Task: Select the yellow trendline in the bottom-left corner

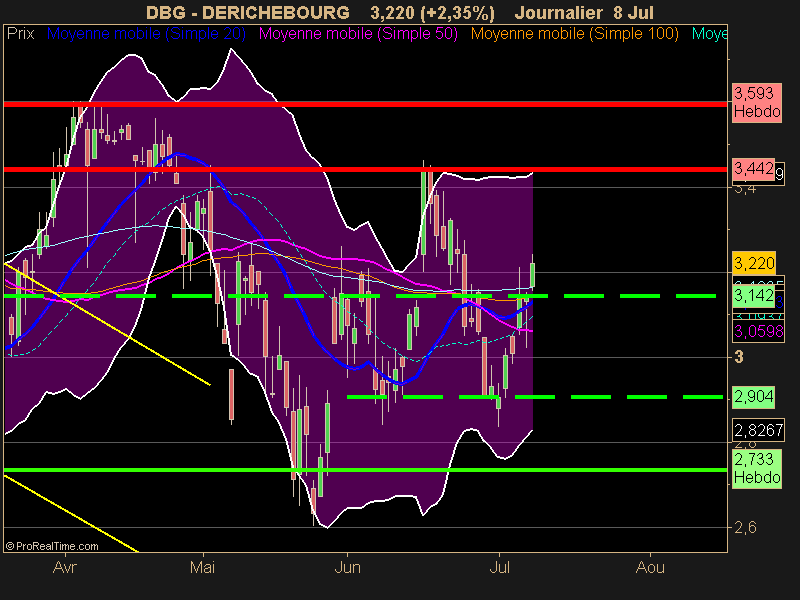Action: tap(70, 514)
